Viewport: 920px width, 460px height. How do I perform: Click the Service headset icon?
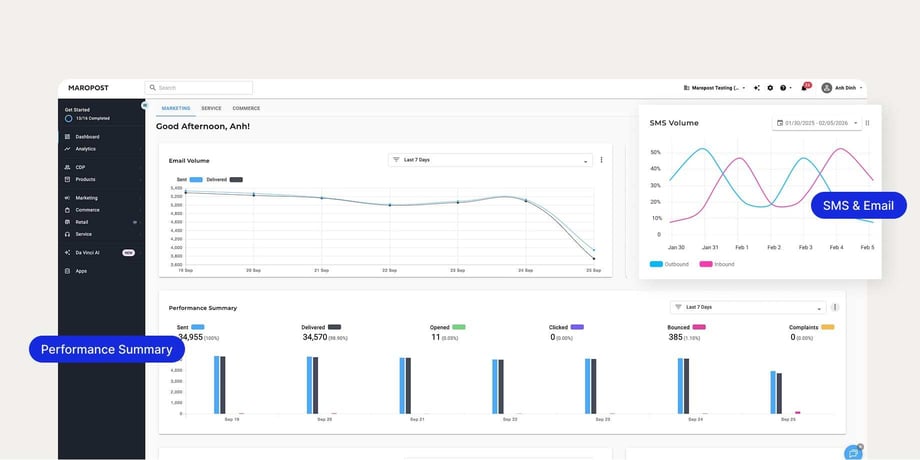tap(67, 234)
